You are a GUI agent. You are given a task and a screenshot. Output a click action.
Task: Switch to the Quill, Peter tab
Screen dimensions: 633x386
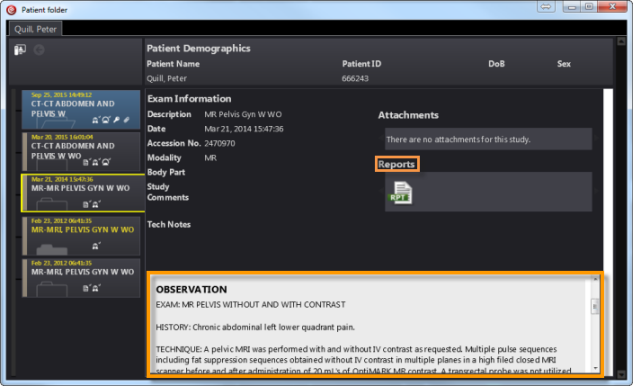36,29
